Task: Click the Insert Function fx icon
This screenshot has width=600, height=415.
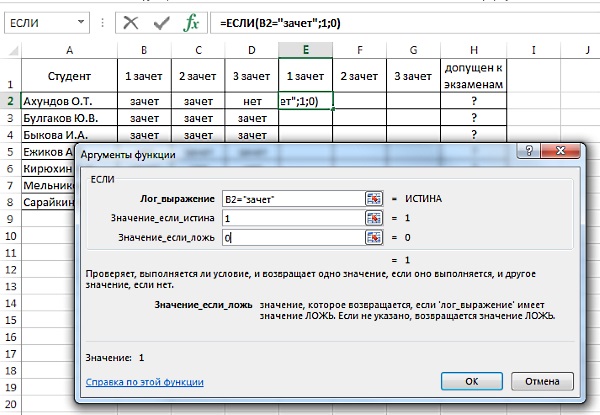Action: [x=190, y=22]
